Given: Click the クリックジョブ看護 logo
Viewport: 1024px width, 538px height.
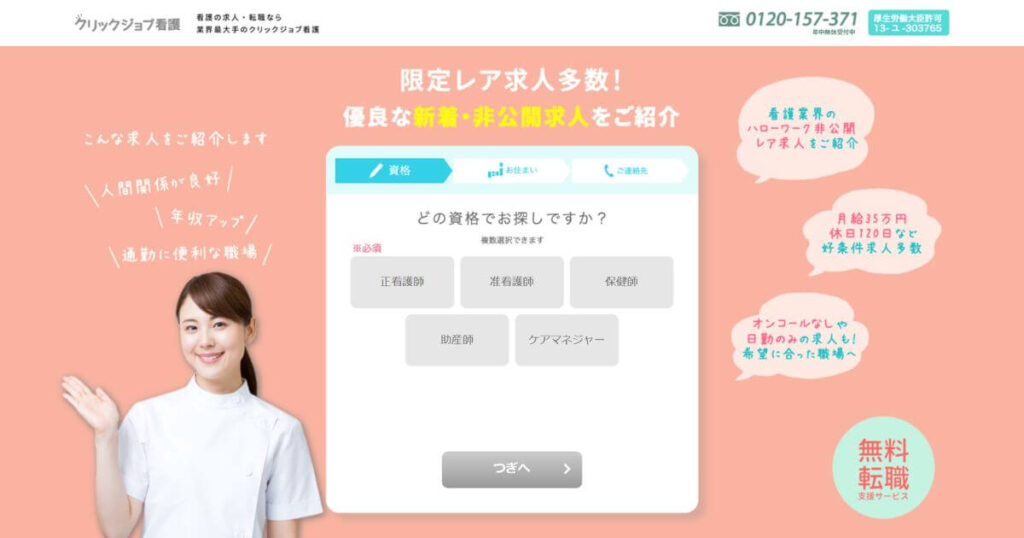Looking at the screenshot, I should (127, 24).
